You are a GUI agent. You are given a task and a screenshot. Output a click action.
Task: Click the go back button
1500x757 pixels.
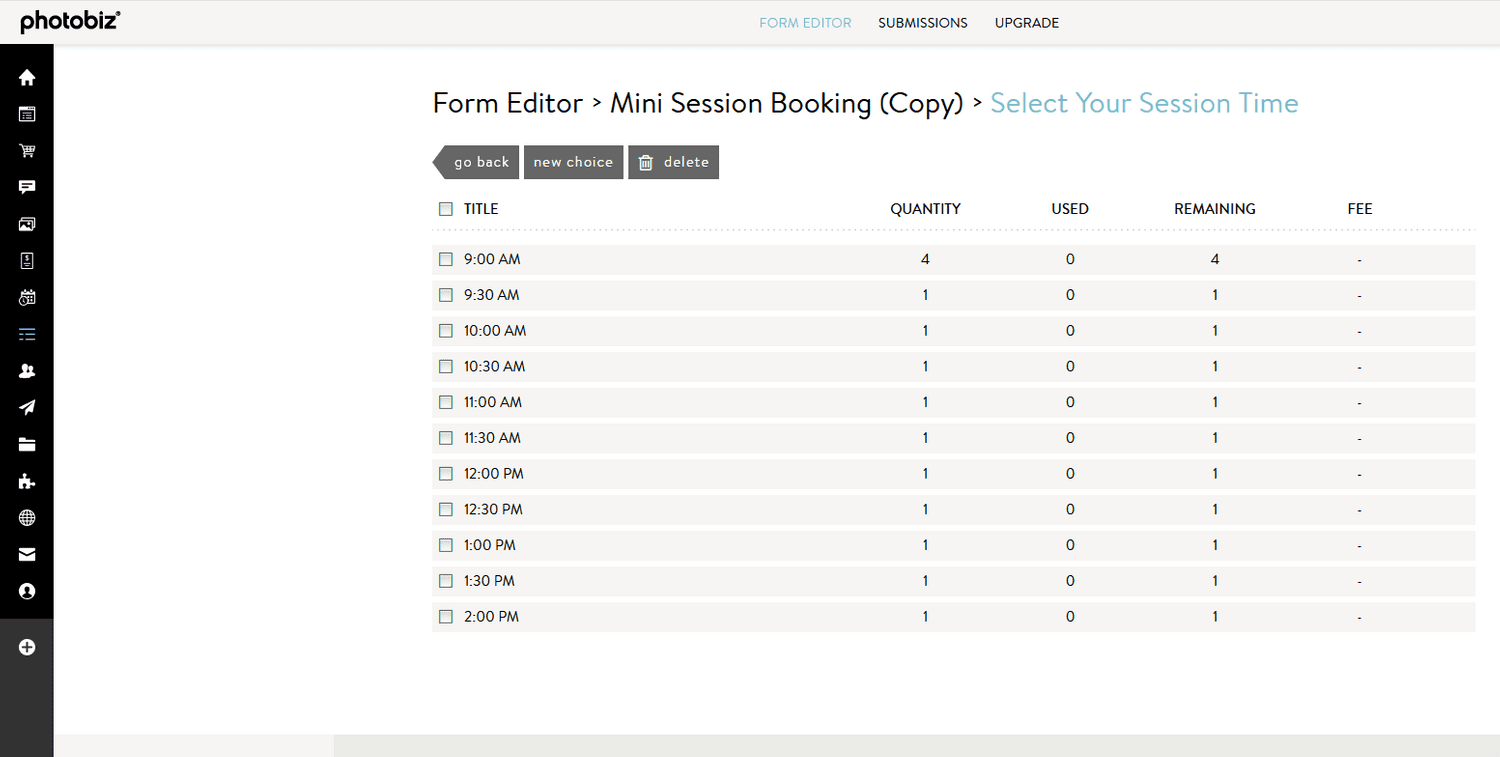tap(481, 162)
